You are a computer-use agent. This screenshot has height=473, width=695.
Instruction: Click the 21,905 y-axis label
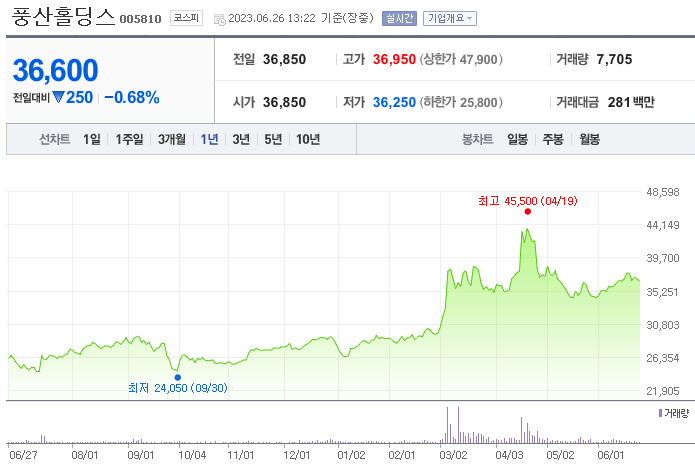click(x=663, y=391)
